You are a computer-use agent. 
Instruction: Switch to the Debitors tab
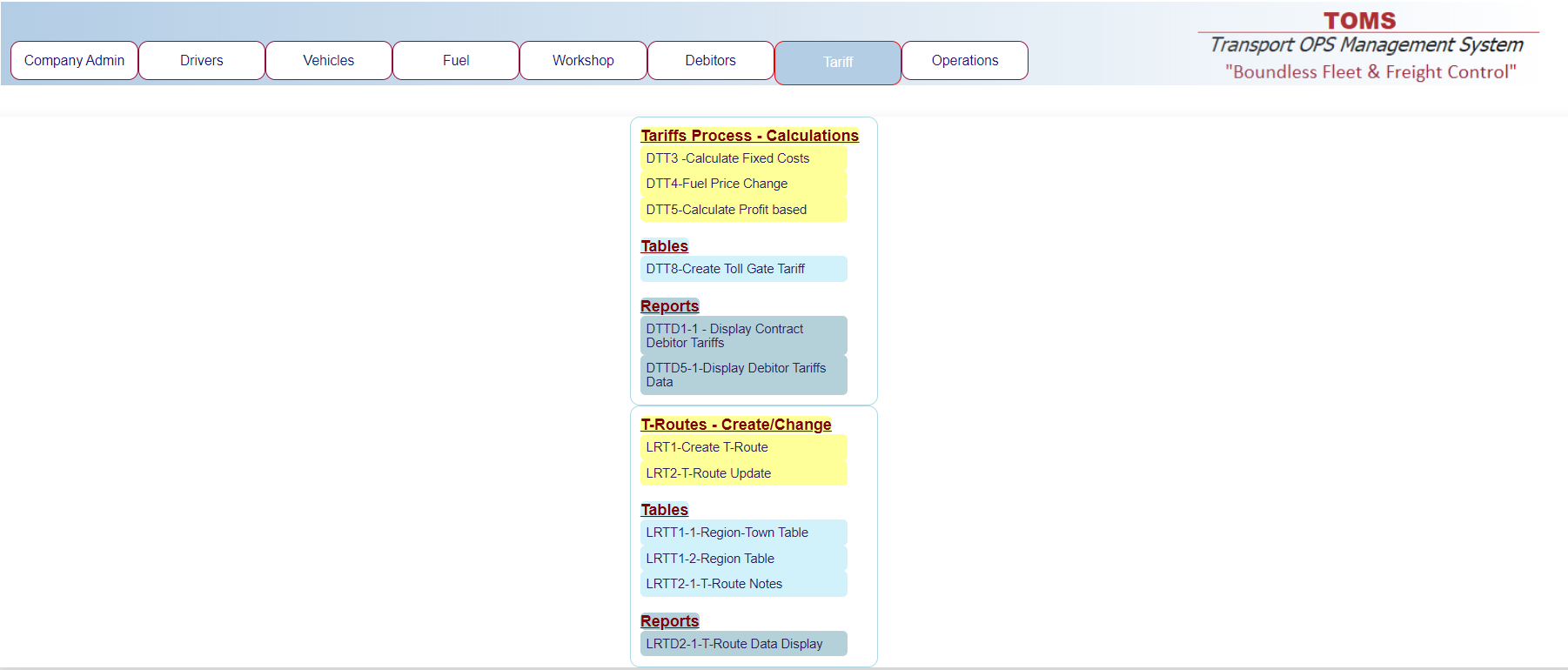click(x=710, y=61)
